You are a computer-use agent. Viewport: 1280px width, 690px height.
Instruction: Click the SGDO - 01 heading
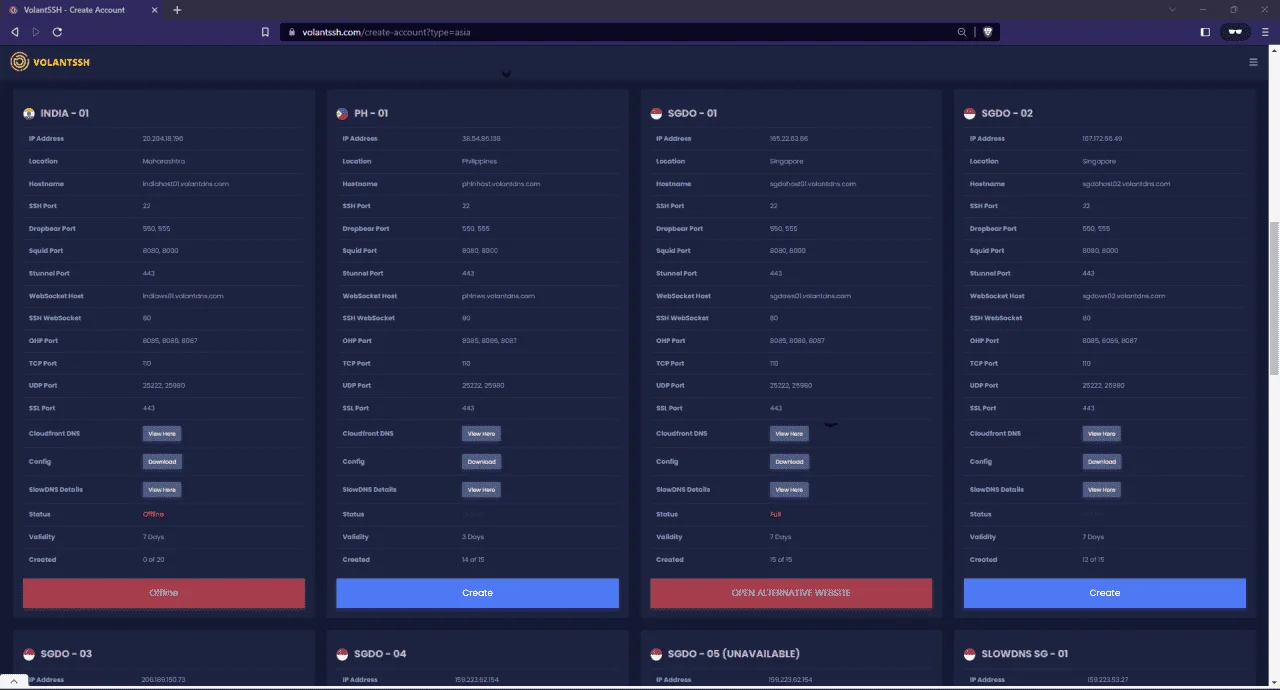[692, 113]
